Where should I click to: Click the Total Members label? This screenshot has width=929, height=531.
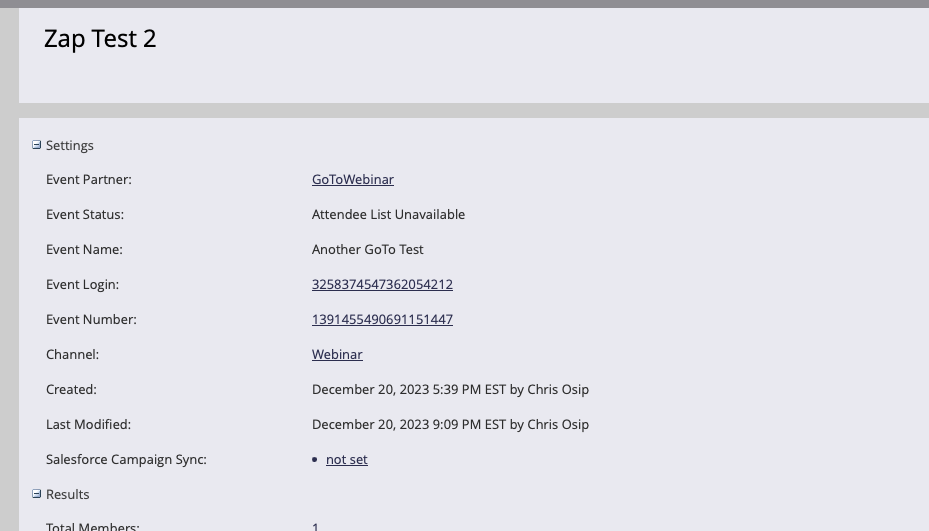click(x=93, y=526)
